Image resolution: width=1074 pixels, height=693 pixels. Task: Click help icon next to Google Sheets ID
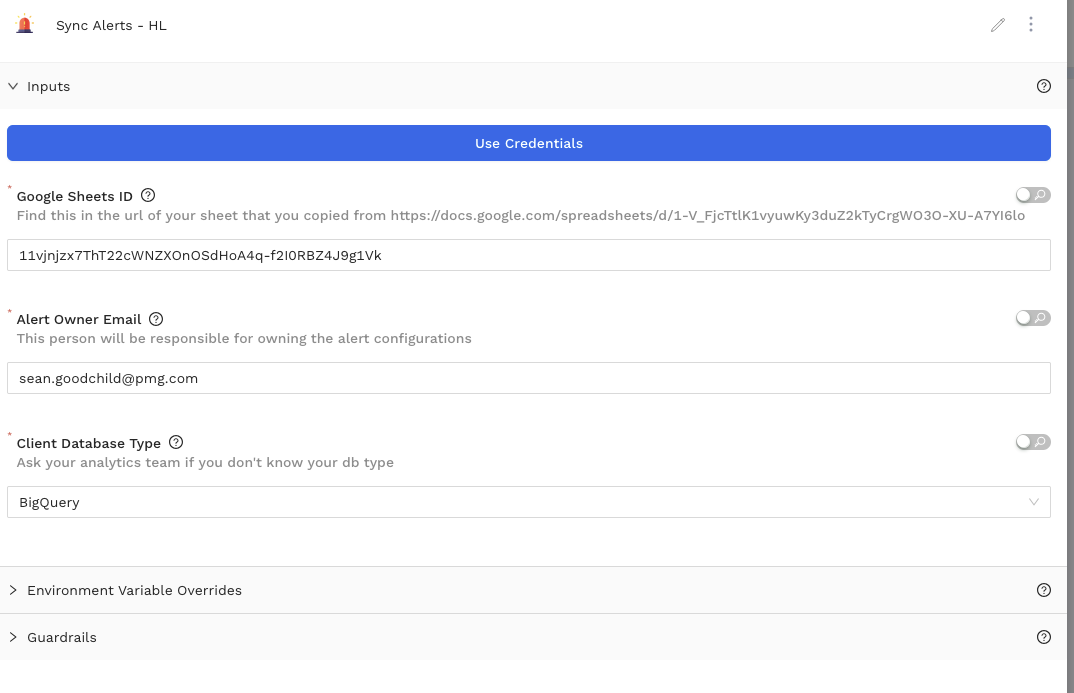tap(148, 195)
